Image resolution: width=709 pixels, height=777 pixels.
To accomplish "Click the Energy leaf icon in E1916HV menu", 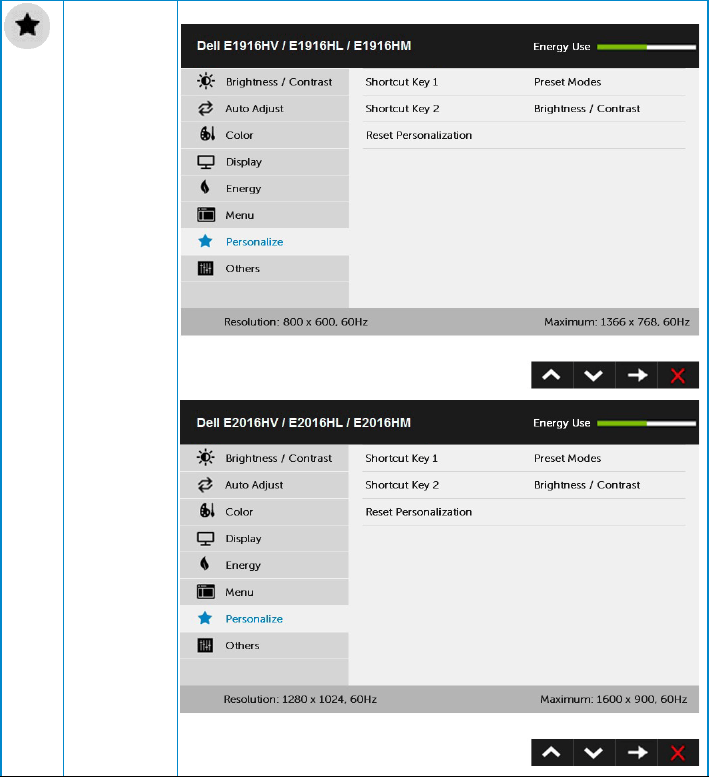I will point(205,187).
